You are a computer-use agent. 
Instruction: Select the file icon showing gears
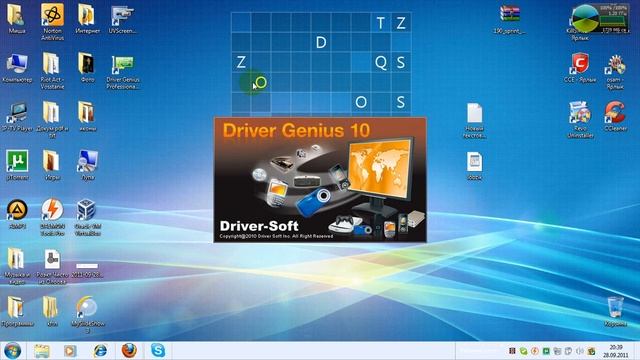coord(52,266)
